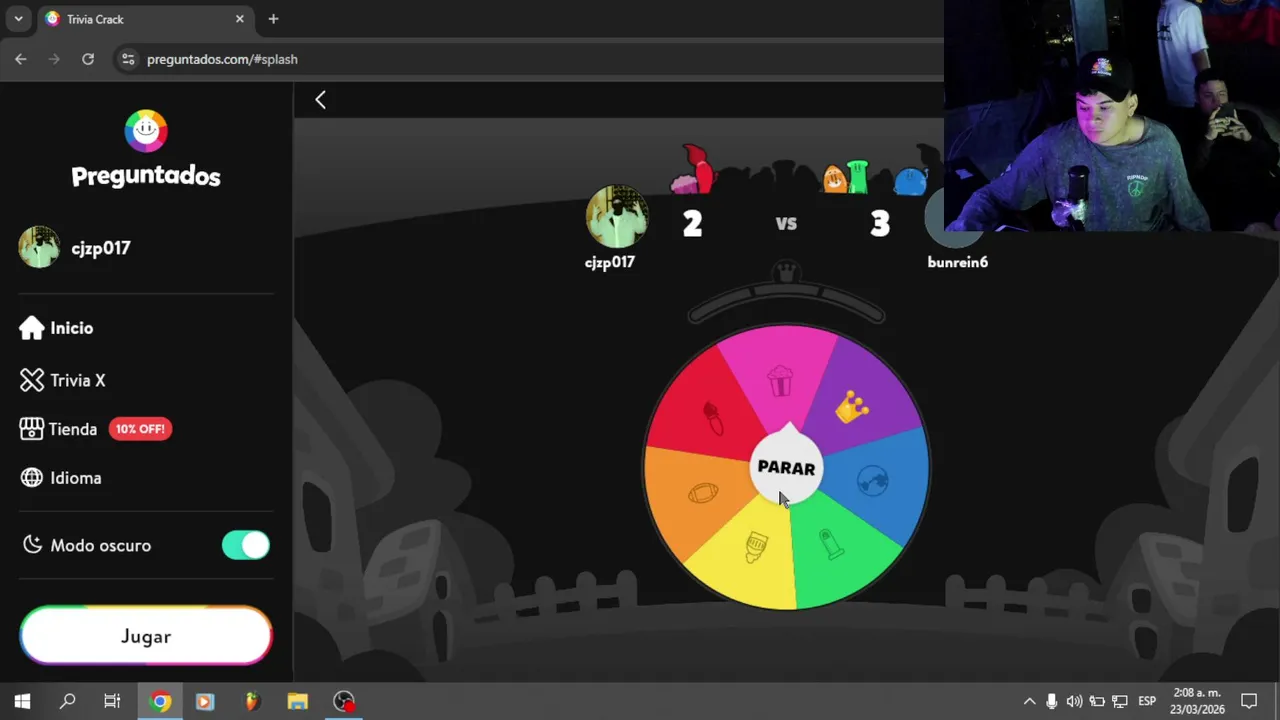Click the pink popcorn entertainment wheel segment
Image resolution: width=1280 pixels, height=720 pixels.
tap(779, 380)
